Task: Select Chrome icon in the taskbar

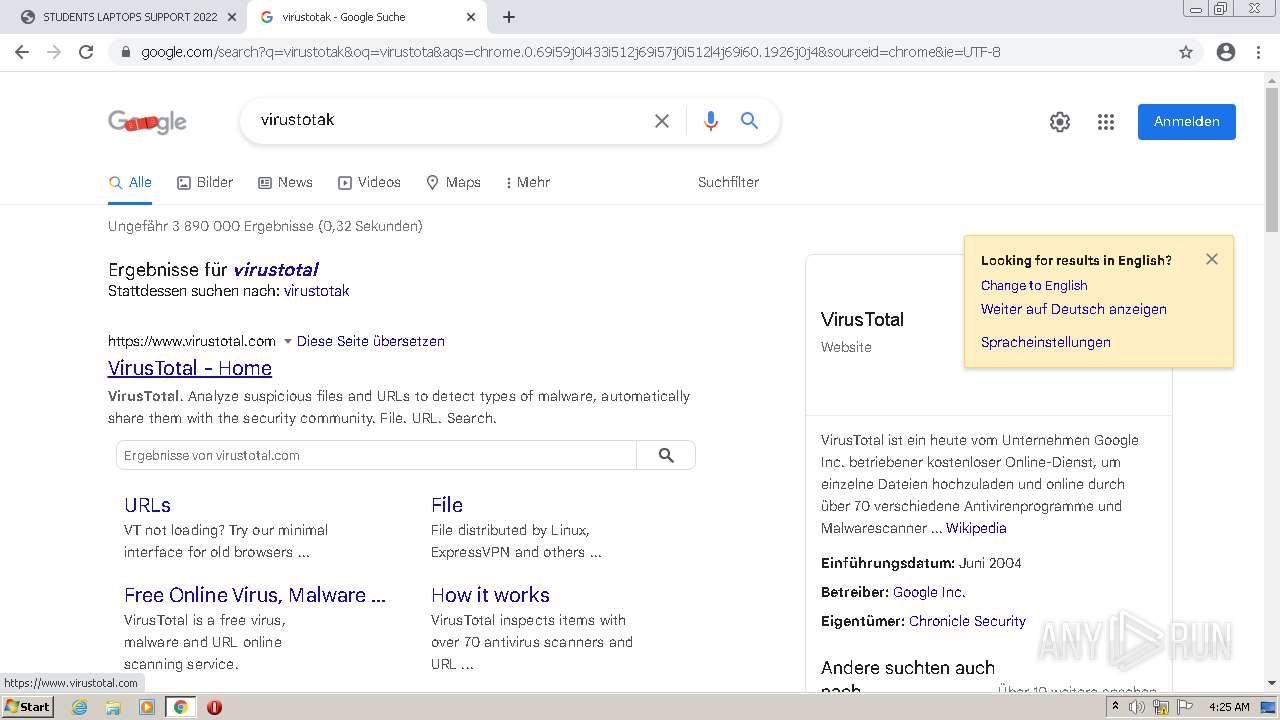Action: coord(180,707)
